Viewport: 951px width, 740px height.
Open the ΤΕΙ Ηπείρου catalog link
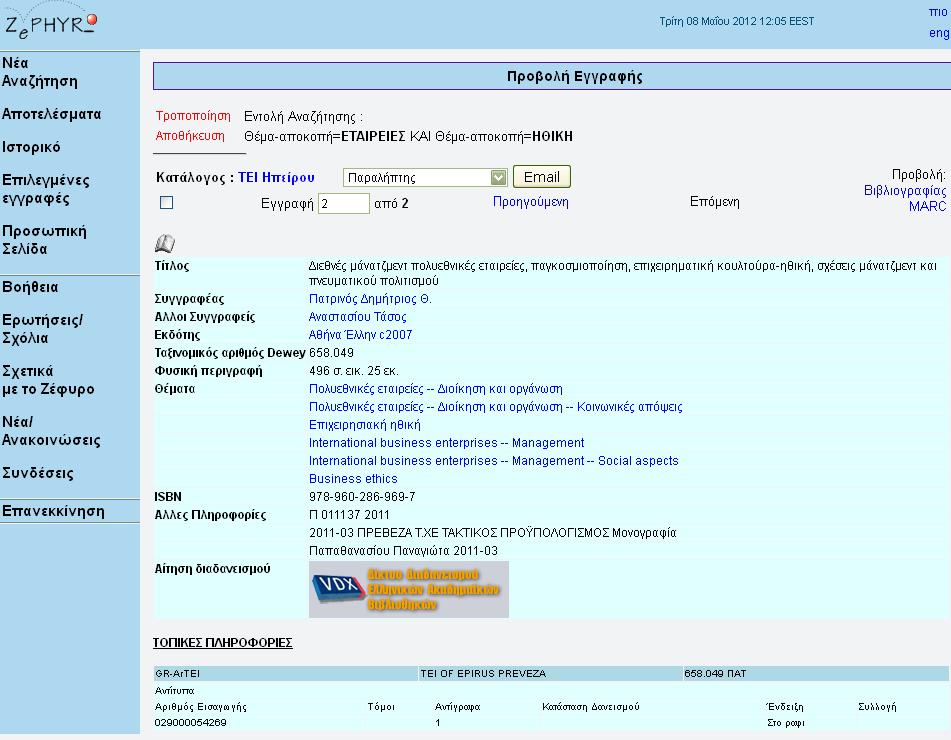[276, 177]
